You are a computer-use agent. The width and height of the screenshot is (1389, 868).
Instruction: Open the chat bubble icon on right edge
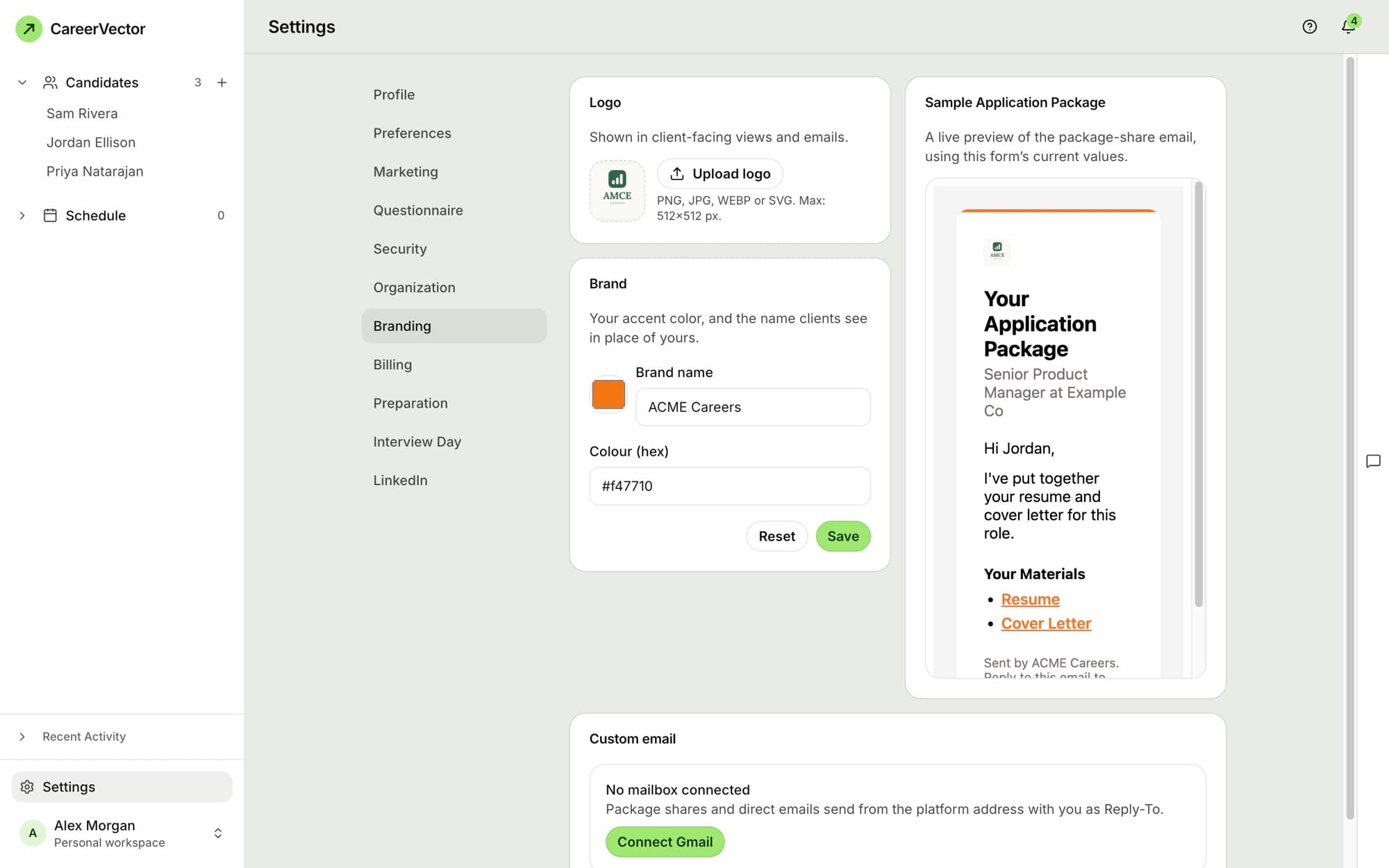click(x=1373, y=461)
